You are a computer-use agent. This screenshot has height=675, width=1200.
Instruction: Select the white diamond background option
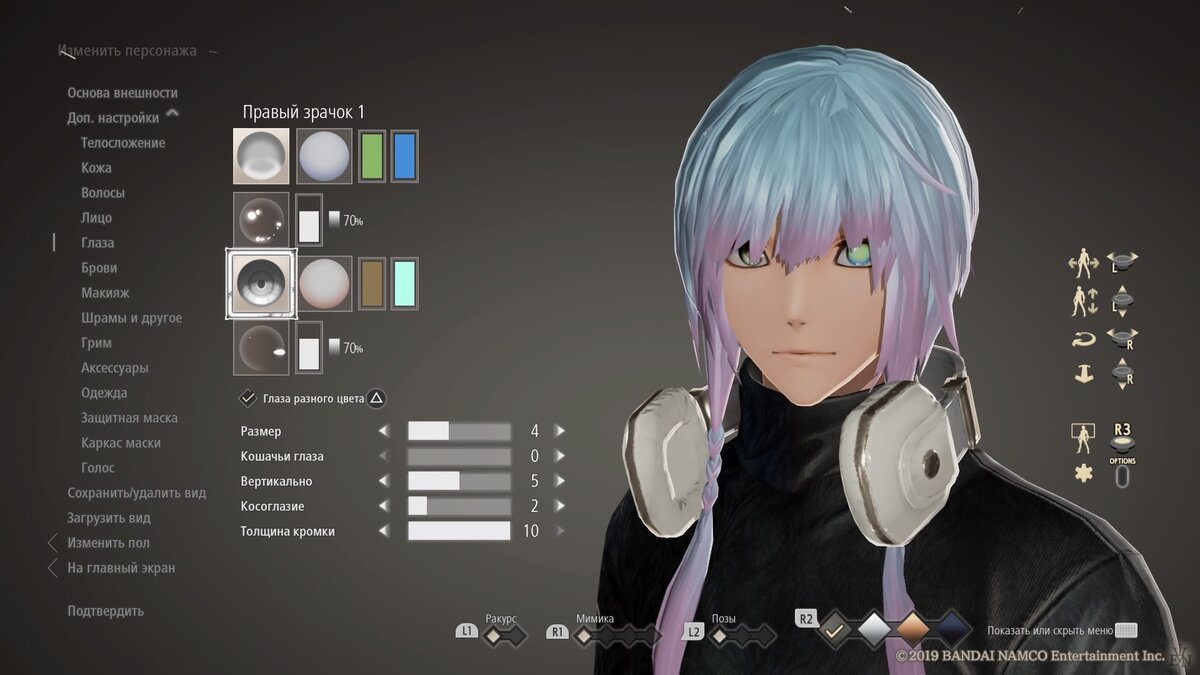click(x=875, y=629)
